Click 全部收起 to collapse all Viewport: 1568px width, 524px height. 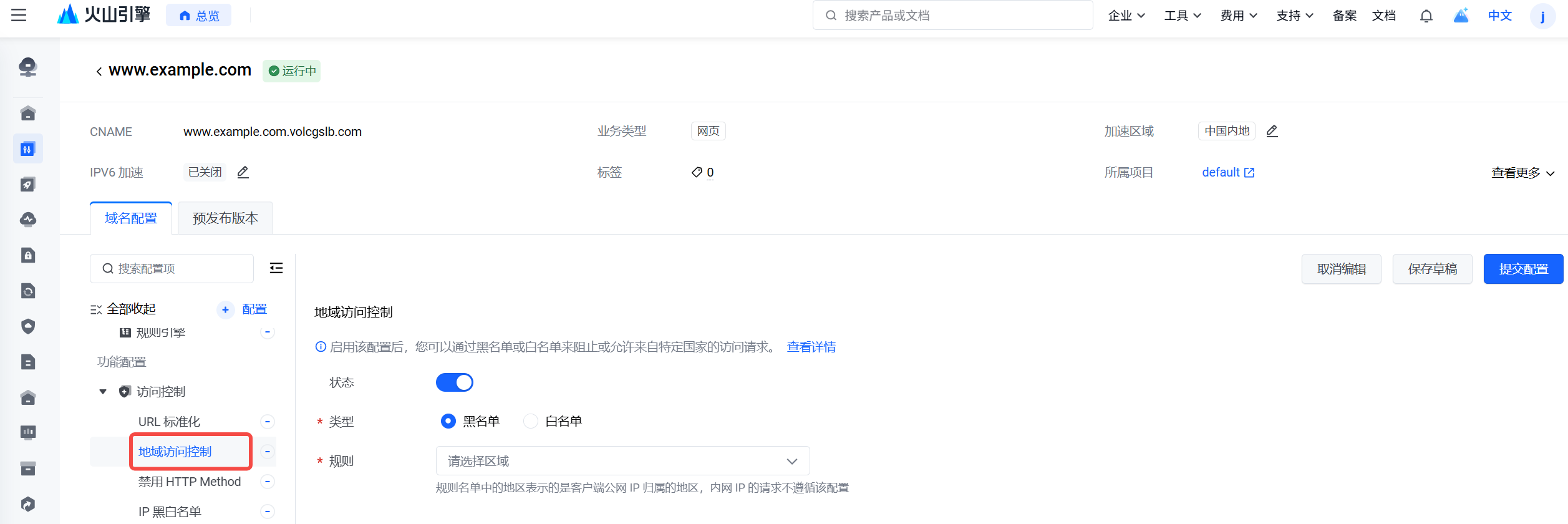(123, 309)
